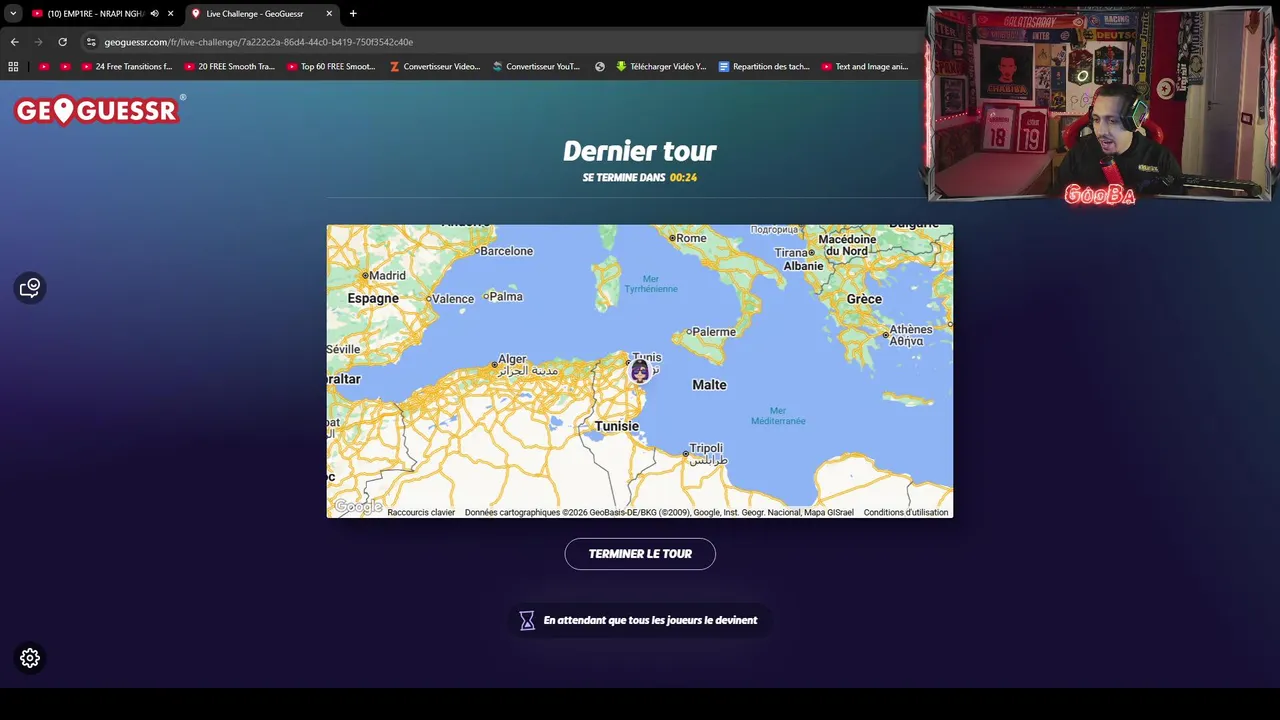The height and width of the screenshot is (720, 1280).
Task: Click the 'Mer Méditerranée' sea label
Action: point(778,416)
